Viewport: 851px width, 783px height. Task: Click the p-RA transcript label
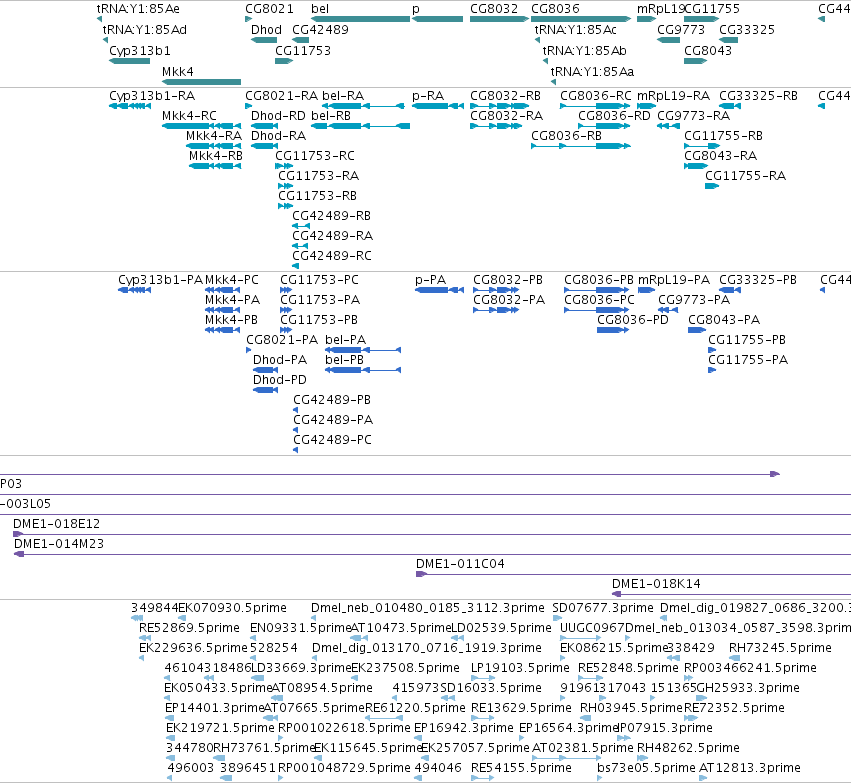(x=428, y=96)
